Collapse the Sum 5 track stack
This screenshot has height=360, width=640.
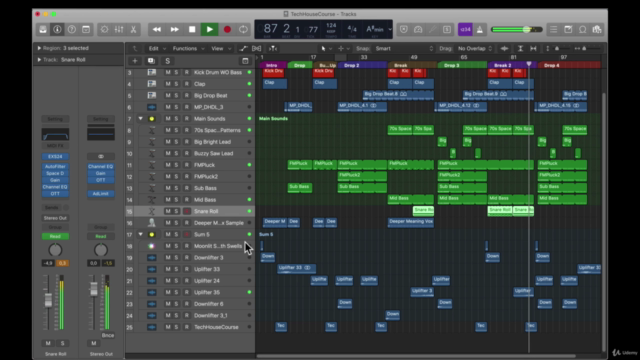140,235
